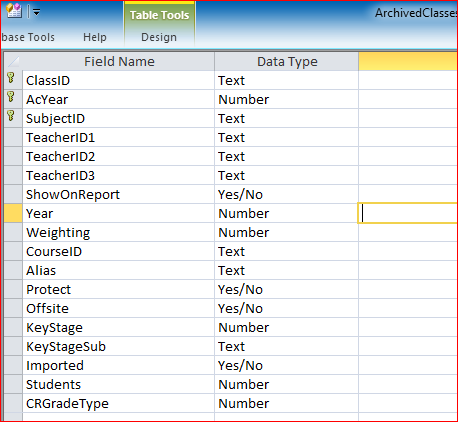458x422 pixels.
Task: Click the Number data type of CRGradeType
Action: 244,404
